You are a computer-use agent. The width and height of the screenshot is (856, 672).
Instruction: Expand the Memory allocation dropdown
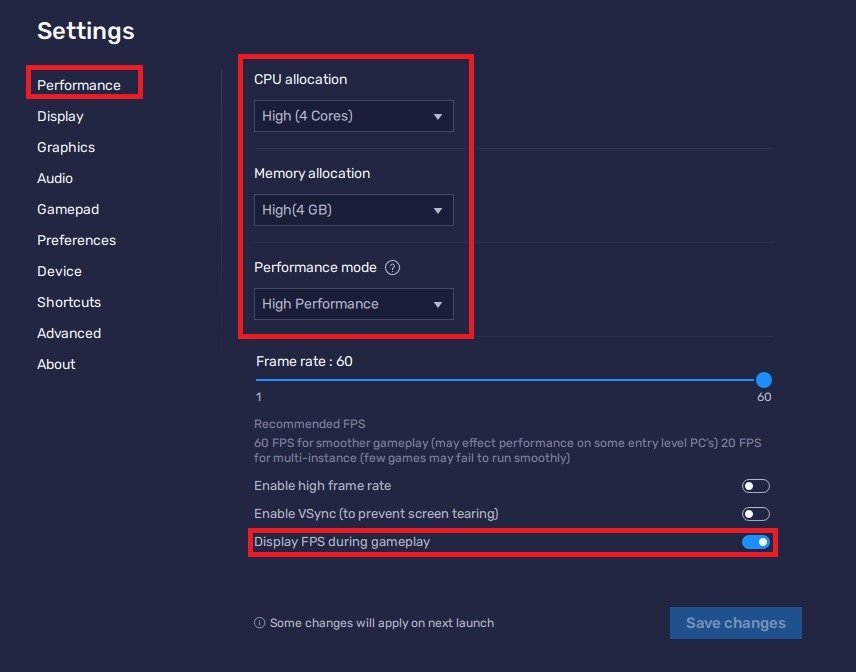(x=353, y=210)
